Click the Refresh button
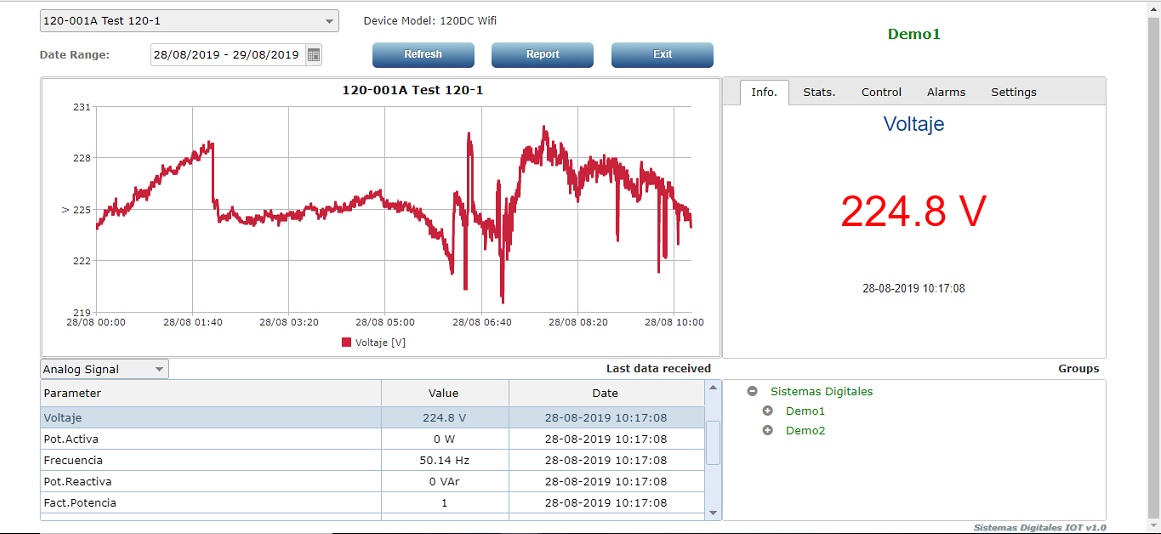Viewport: 1161px width, 534px height. click(x=423, y=55)
